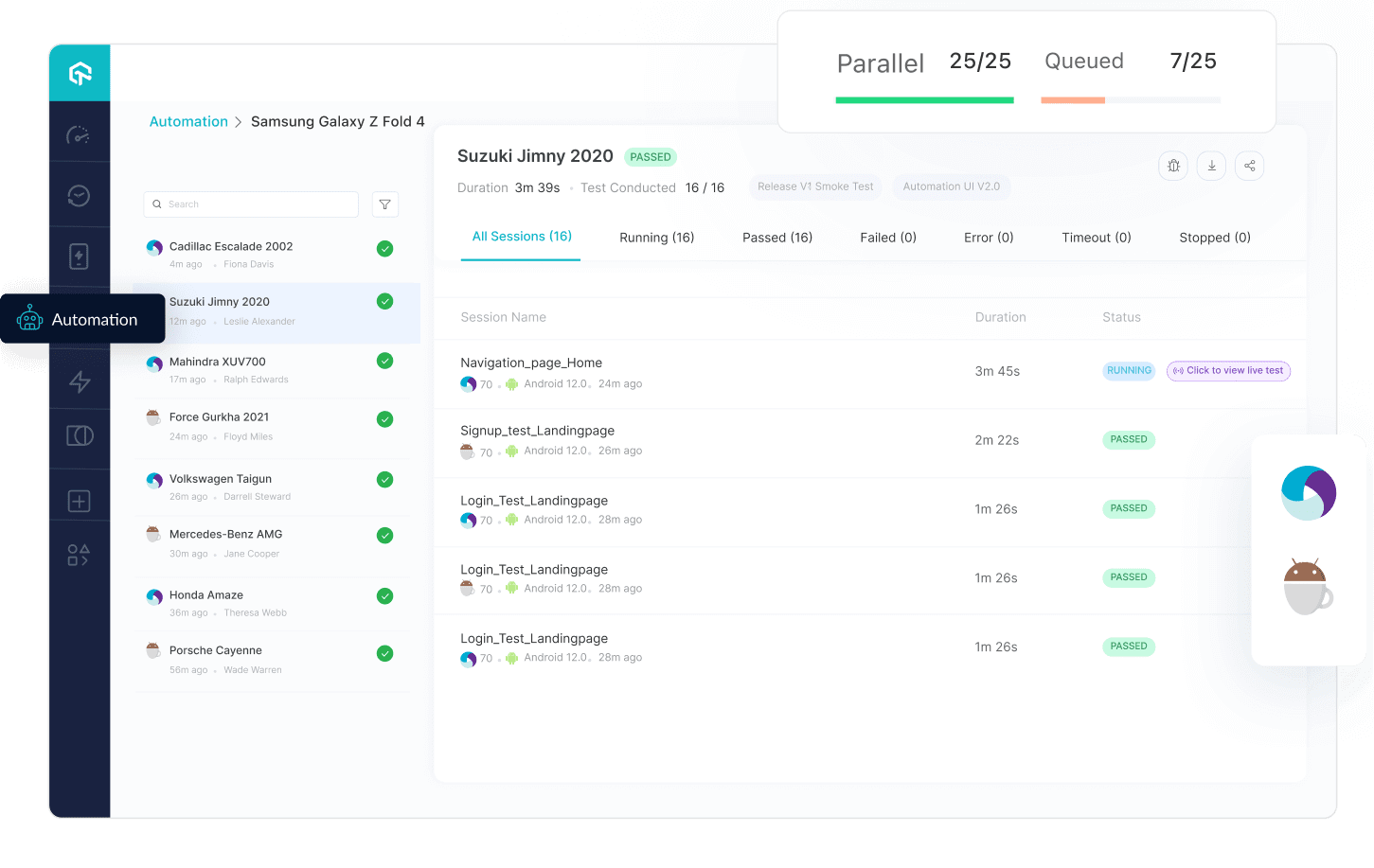Open live view for Navigation_page_Home test
The image size is (1374, 868).
1228,371
